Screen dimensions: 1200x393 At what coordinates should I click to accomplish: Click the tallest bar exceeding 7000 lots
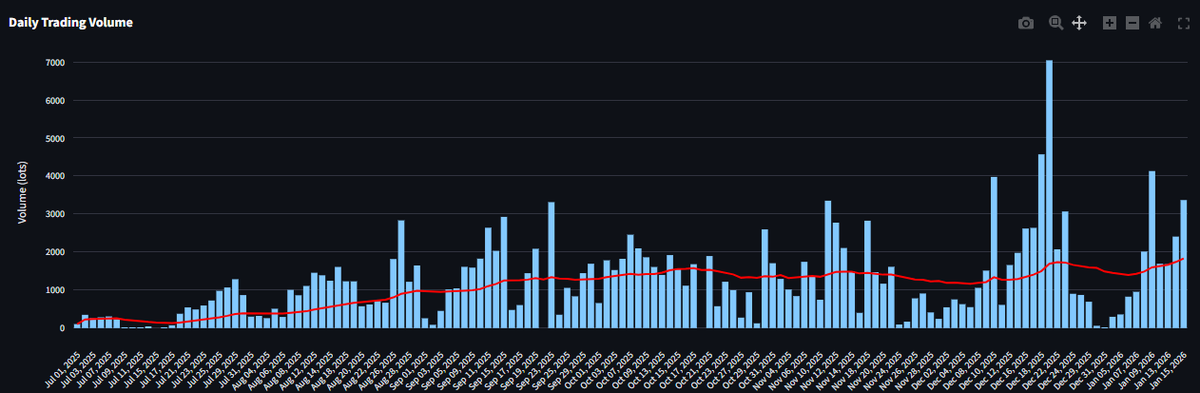point(1049,194)
